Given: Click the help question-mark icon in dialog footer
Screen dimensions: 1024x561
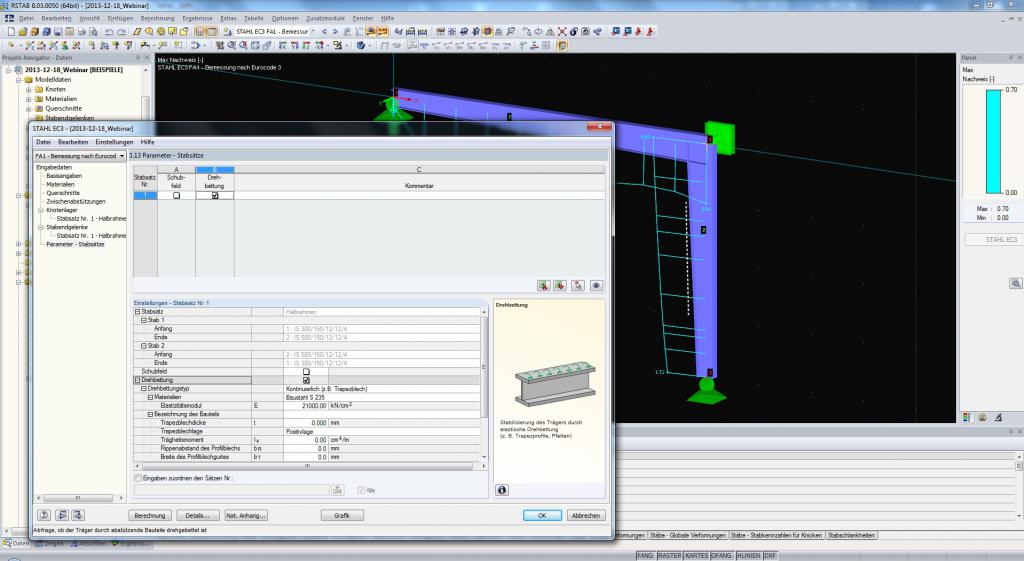Looking at the screenshot, I should tap(44, 515).
